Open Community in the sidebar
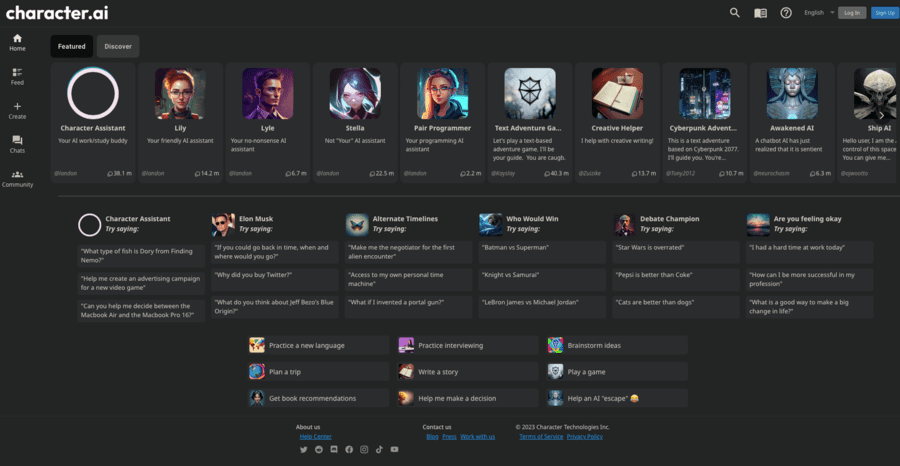The height and width of the screenshot is (466, 900). click(17, 178)
